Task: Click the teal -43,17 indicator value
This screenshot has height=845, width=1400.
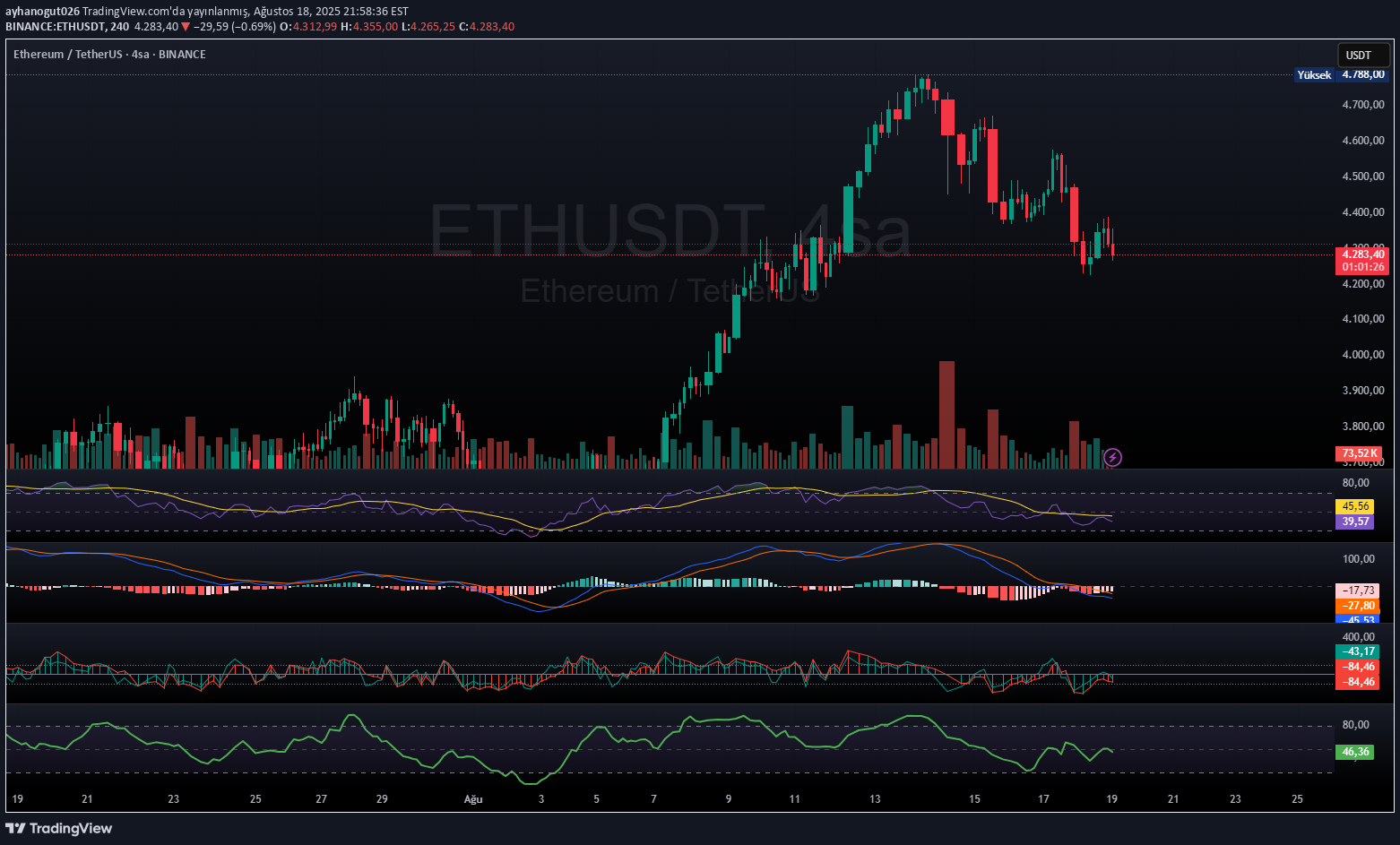Action: 1358,651
